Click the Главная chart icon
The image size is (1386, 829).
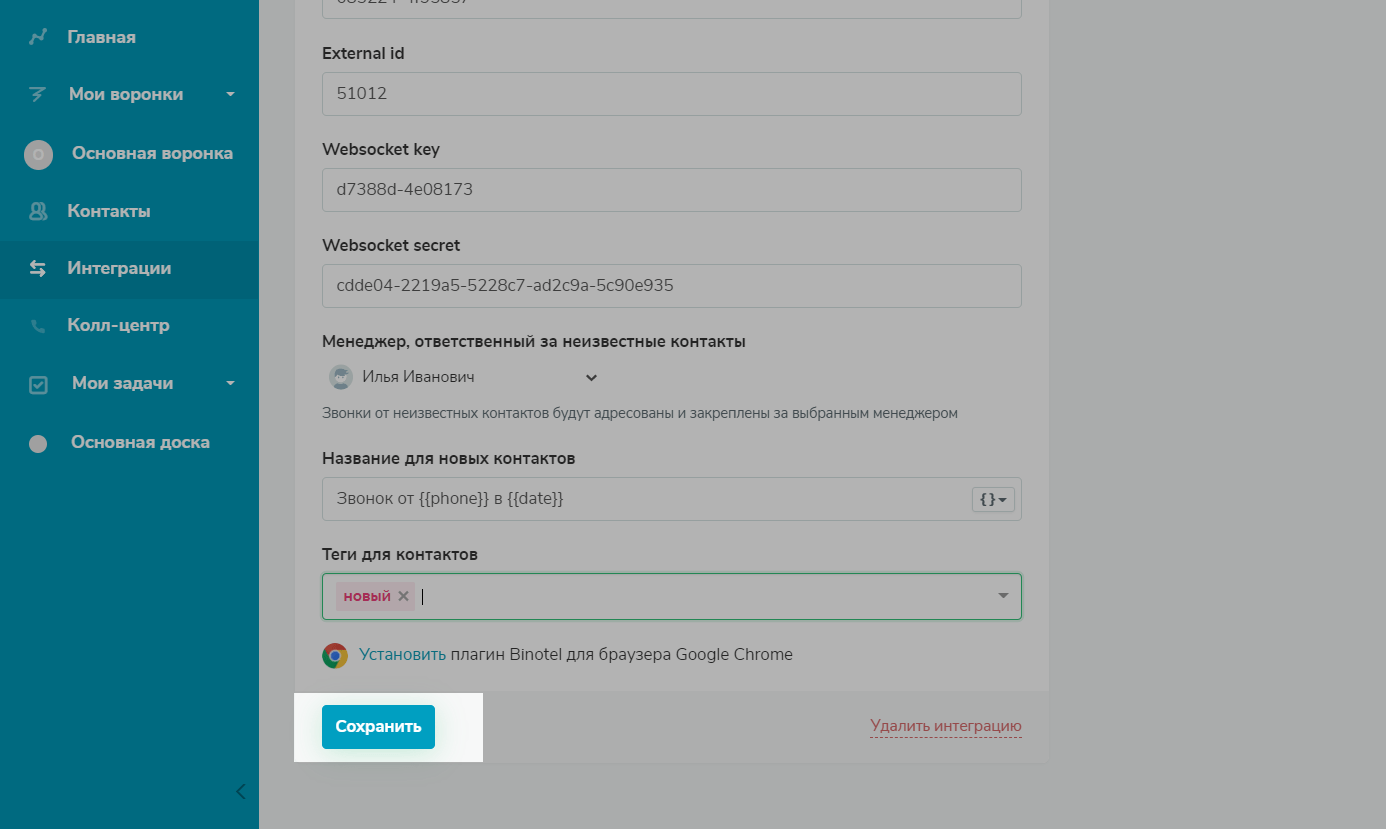38,37
